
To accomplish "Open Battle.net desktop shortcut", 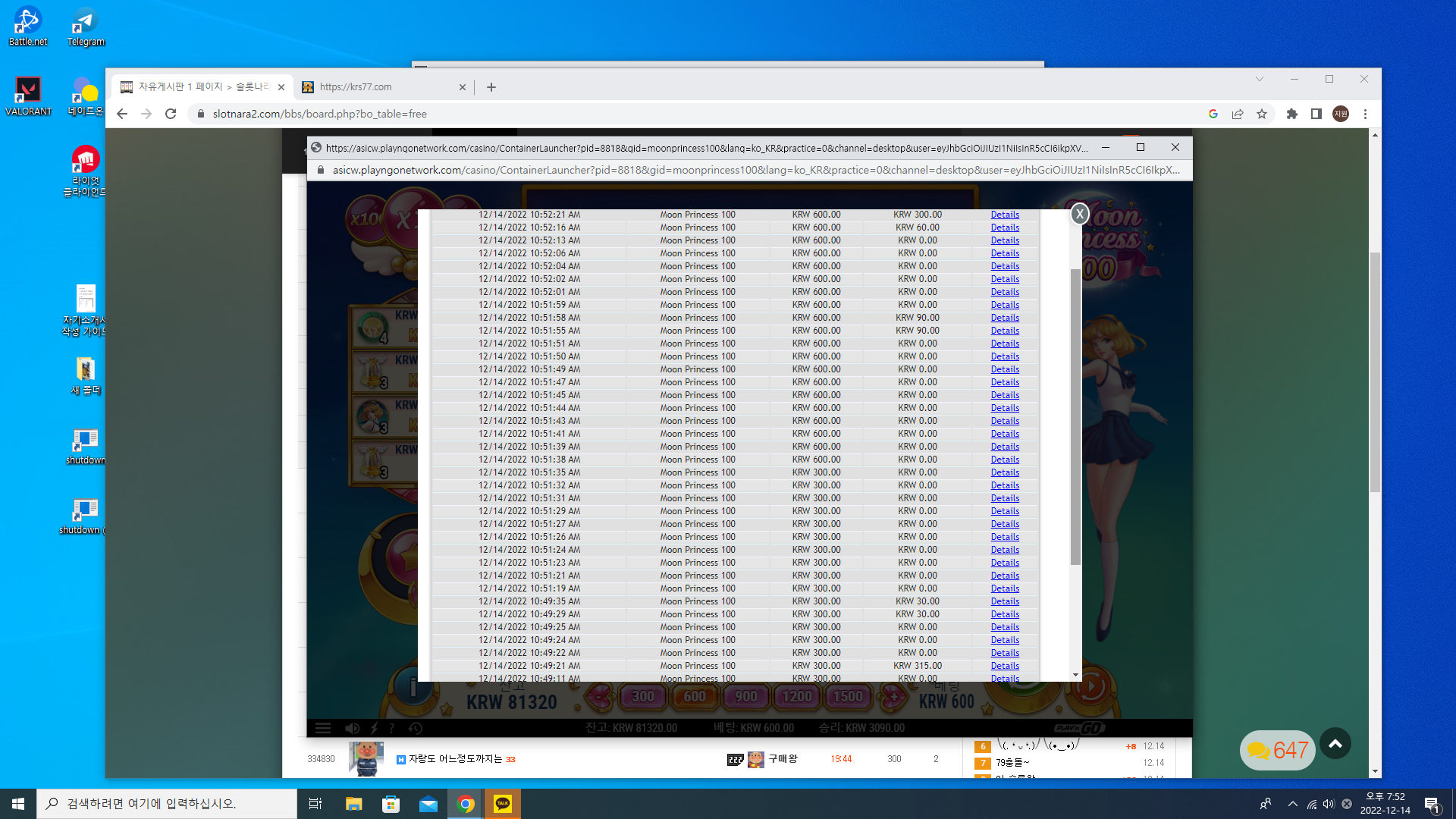I will click(x=28, y=27).
